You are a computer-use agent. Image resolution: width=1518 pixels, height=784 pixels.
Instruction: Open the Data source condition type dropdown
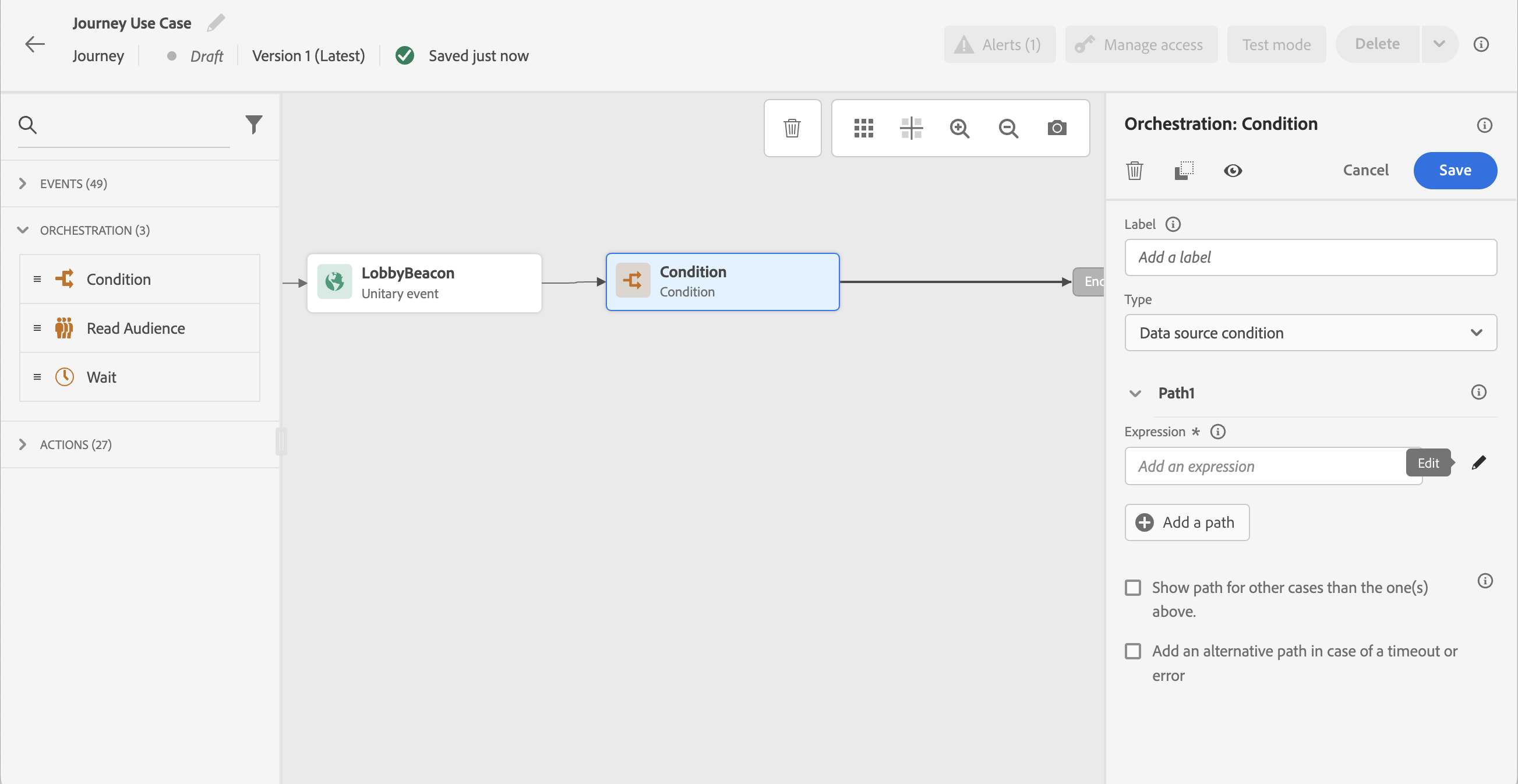coord(1310,333)
